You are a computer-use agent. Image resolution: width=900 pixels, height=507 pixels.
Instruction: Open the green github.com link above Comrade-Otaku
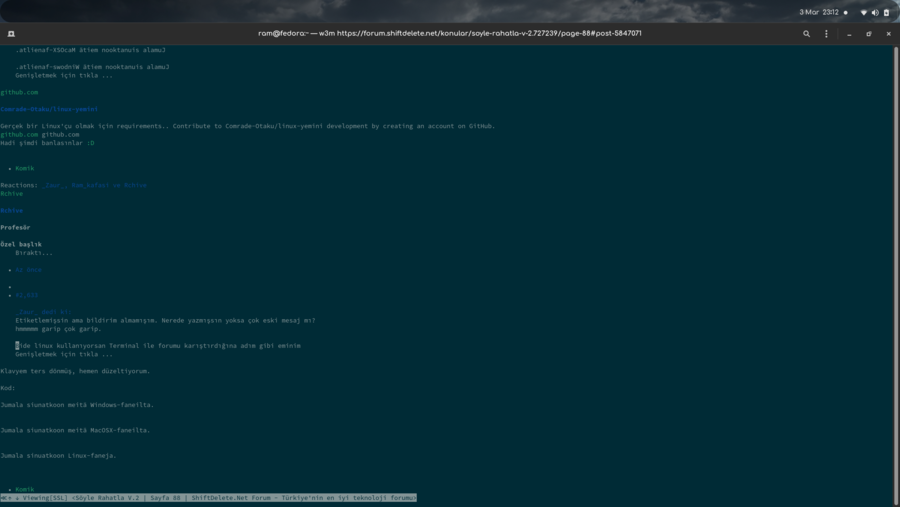19,92
